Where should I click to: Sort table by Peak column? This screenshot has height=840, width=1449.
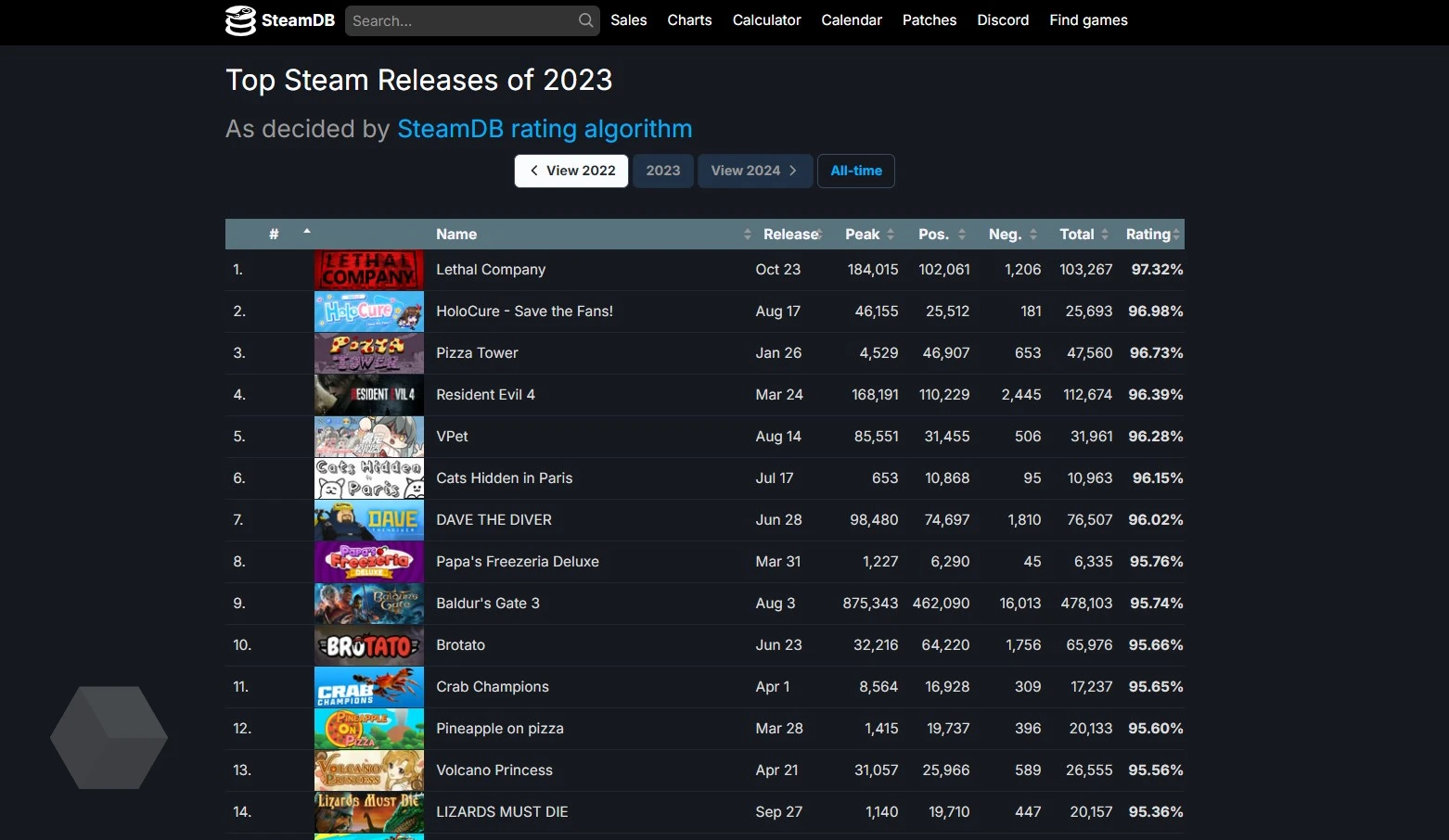coord(868,235)
